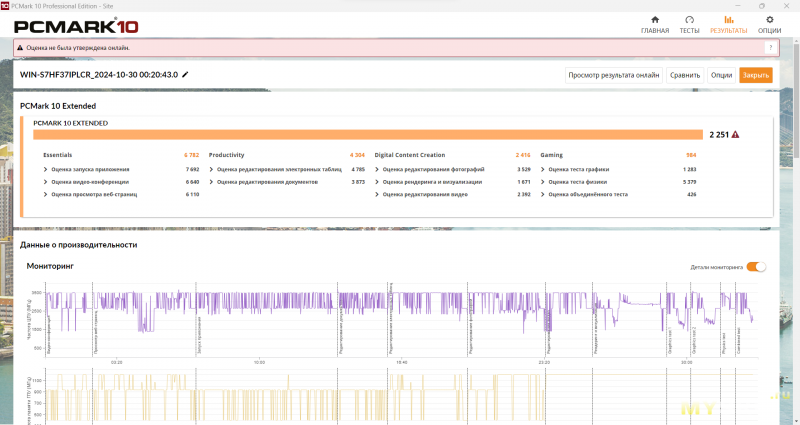Click the Essentials score 6 782
Image resolution: width=800 pixels, height=425 pixels.
tap(192, 155)
